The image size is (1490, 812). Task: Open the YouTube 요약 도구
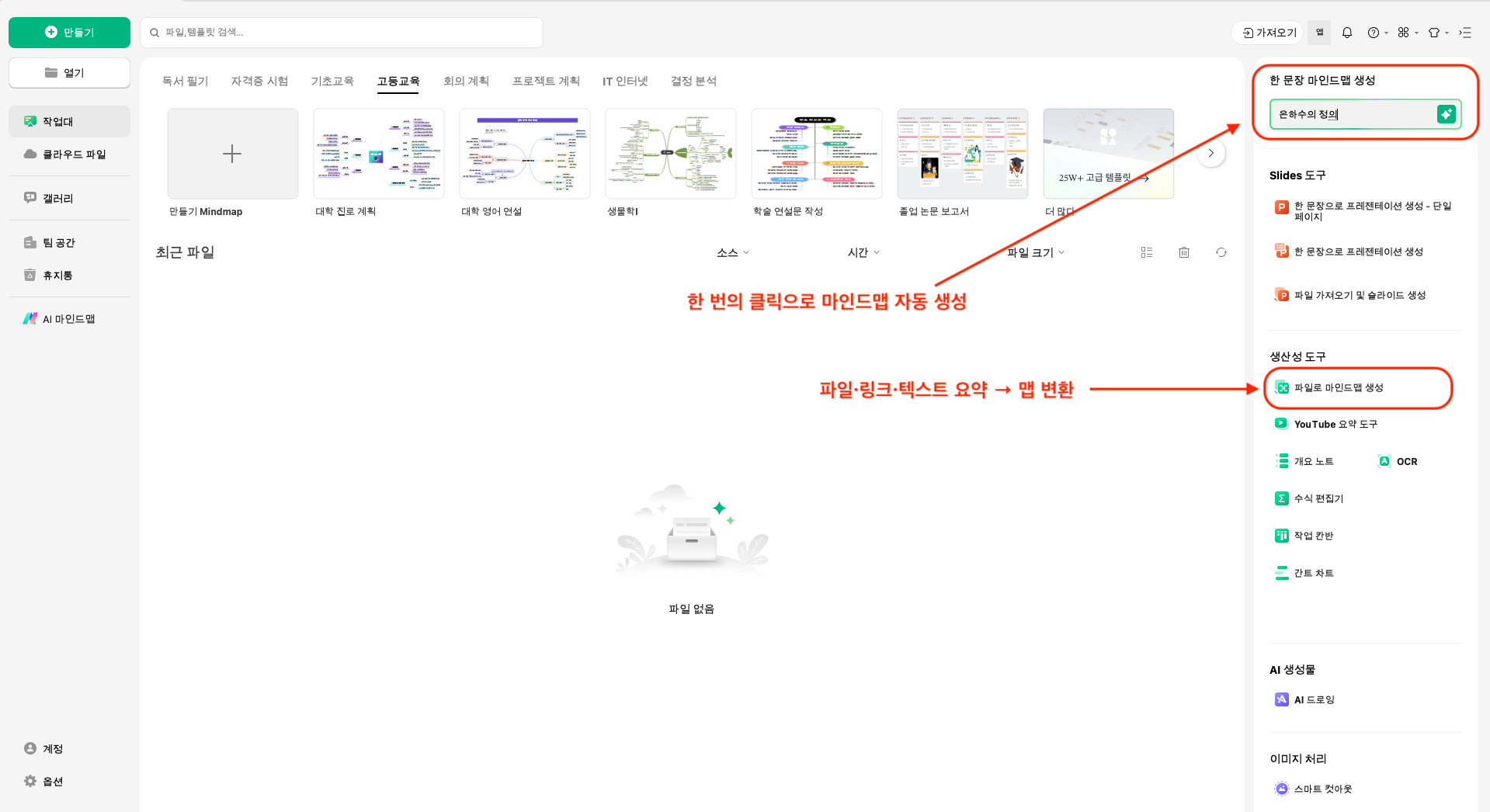tap(1335, 424)
